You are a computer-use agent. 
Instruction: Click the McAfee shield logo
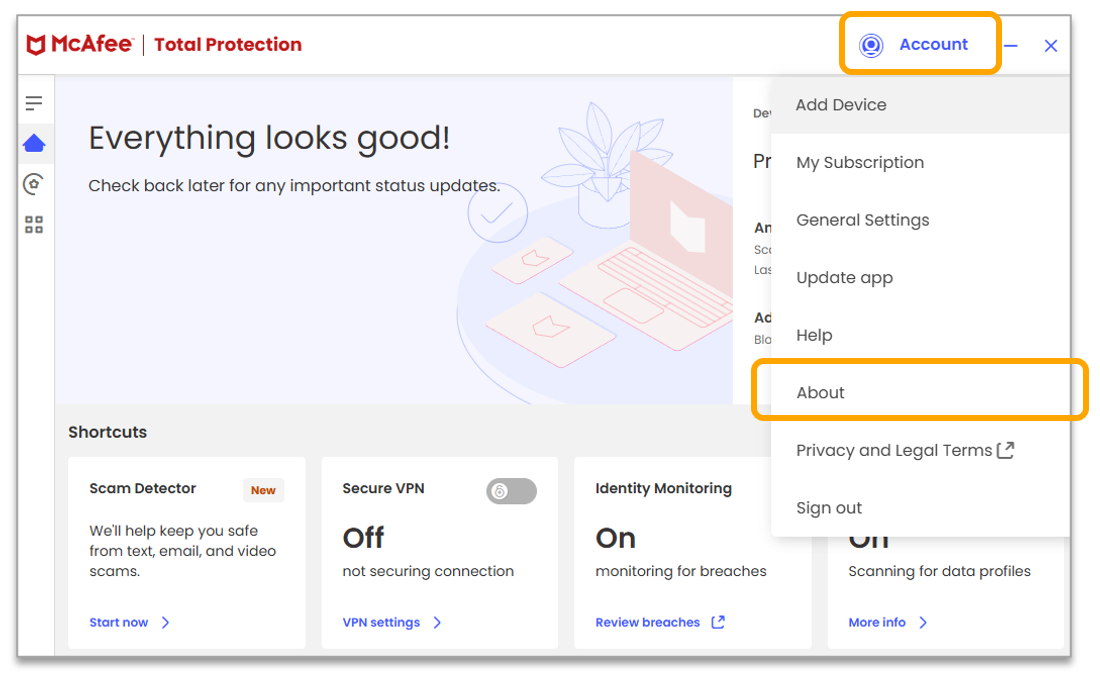36,45
